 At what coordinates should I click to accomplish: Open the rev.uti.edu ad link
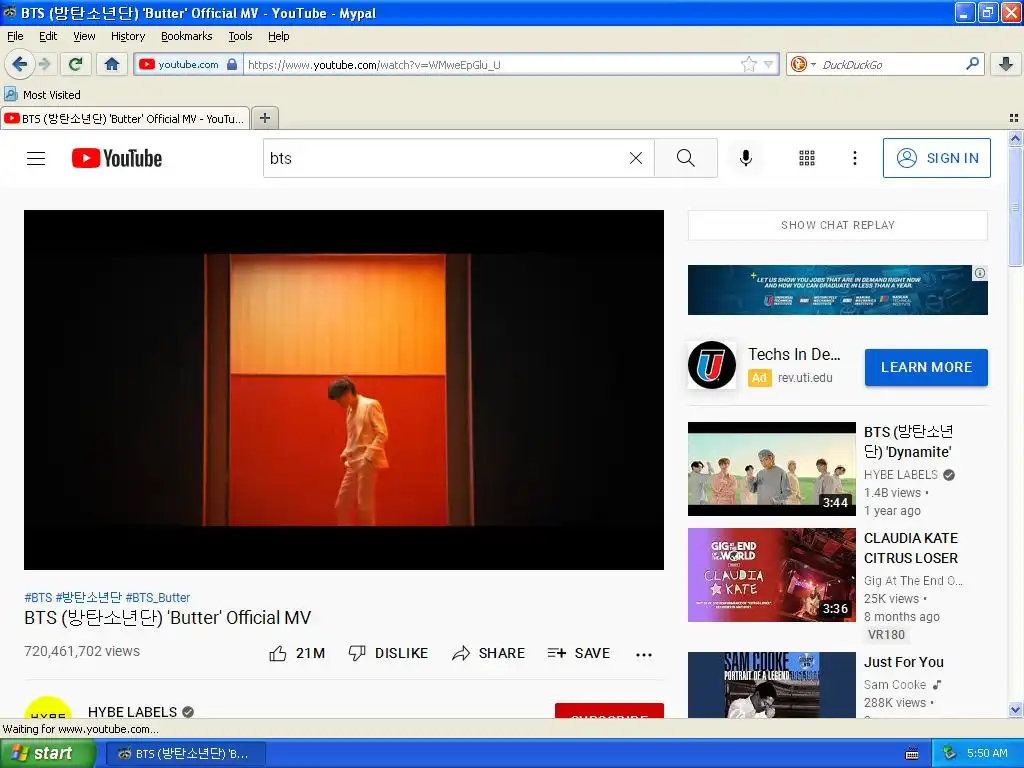[805, 377]
